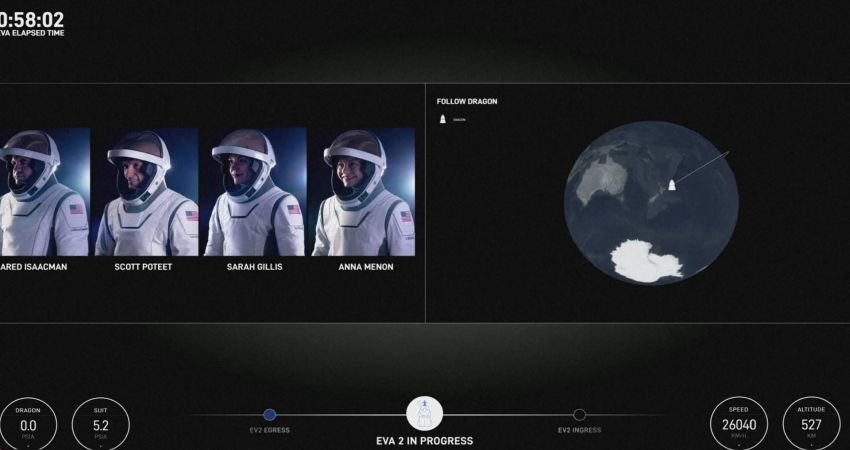
Task: Click the Dragon capsule legend icon
Action: click(x=442, y=119)
